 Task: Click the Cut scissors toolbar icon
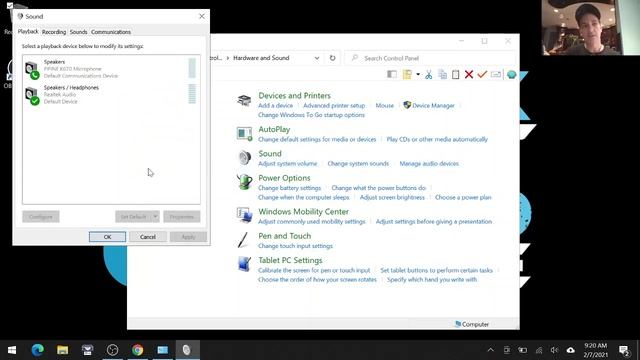tap(429, 74)
